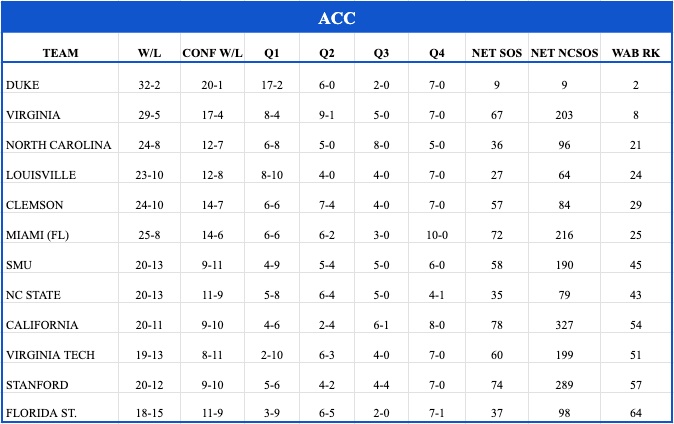Click the FLORIDA ST. team name
Viewport: 674px width, 424px height.
coord(41,413)
